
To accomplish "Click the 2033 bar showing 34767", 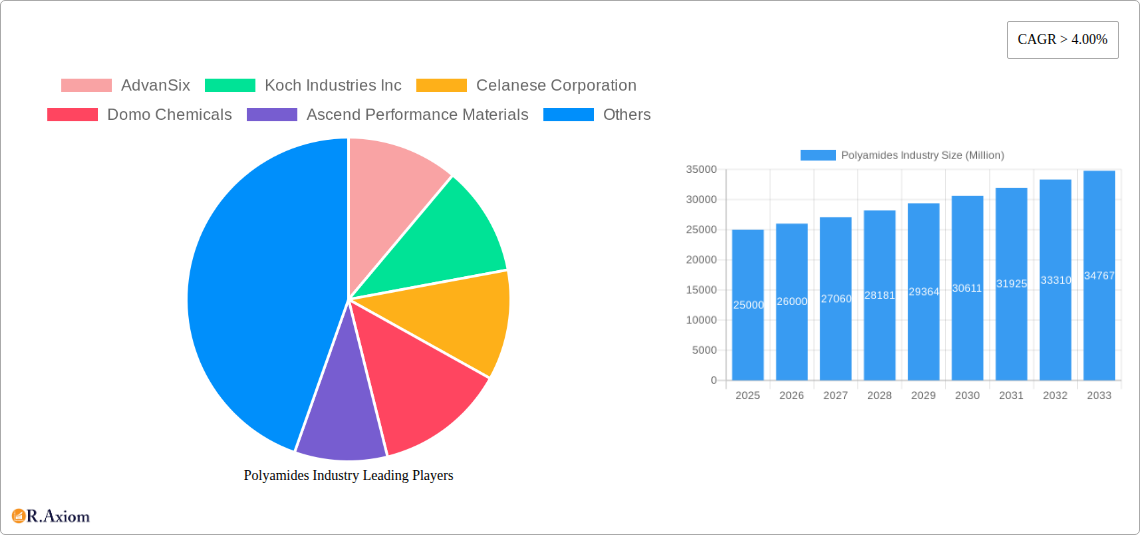I will (x=1099, y=275).
